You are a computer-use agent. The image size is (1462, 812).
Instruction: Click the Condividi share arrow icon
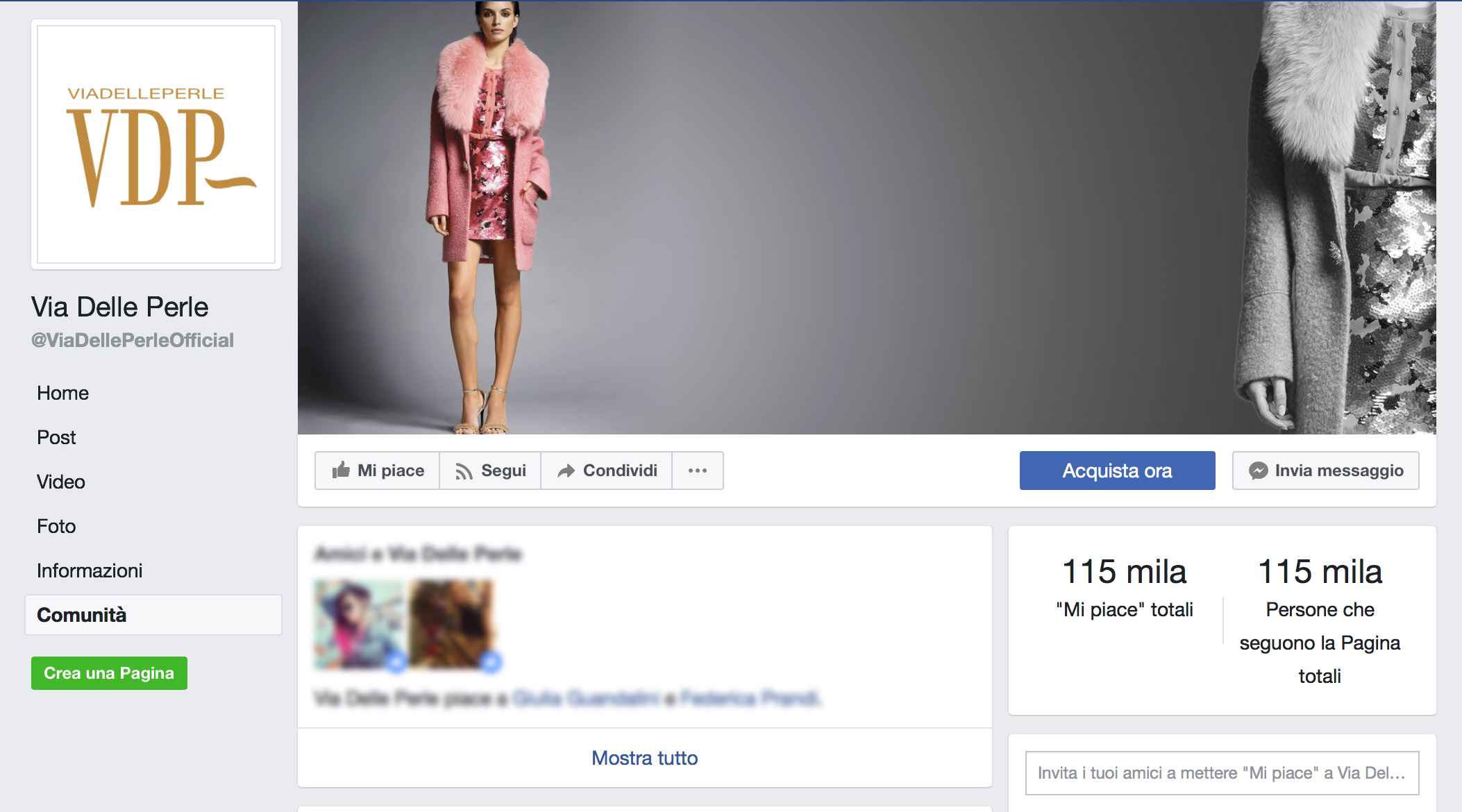[566, 471]
